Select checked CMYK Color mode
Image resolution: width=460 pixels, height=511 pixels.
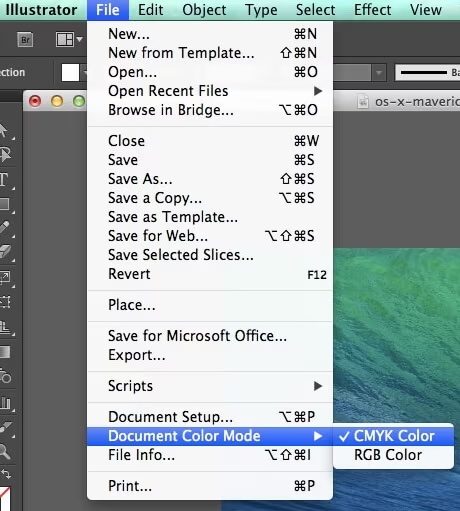pyautogui.click(x=393, y=436)
